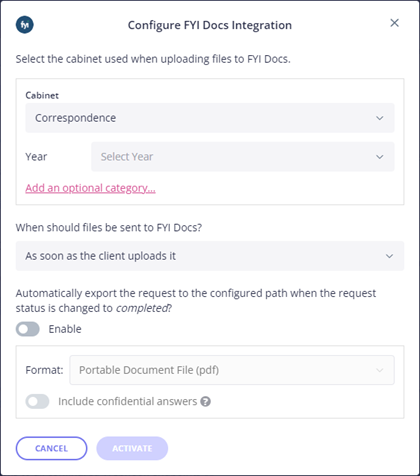Click help icon beside confidential answers

coord(205,401)
